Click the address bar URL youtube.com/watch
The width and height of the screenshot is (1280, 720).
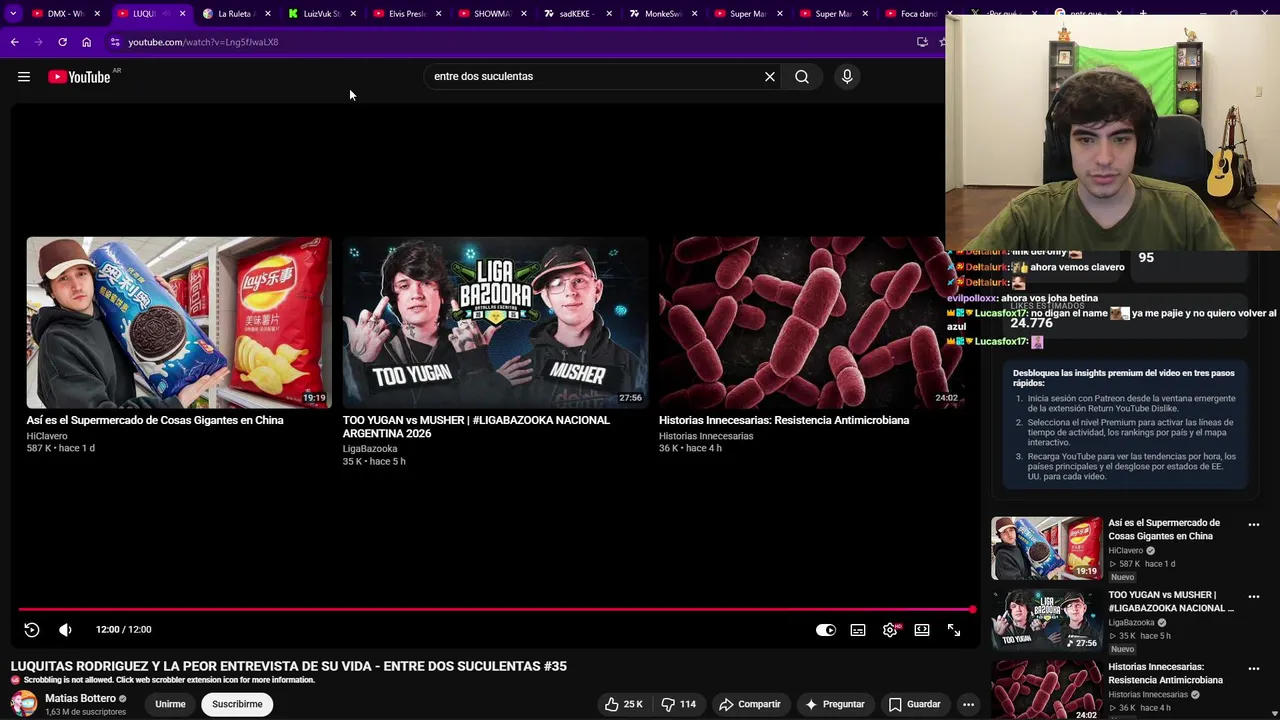point(203,42)
